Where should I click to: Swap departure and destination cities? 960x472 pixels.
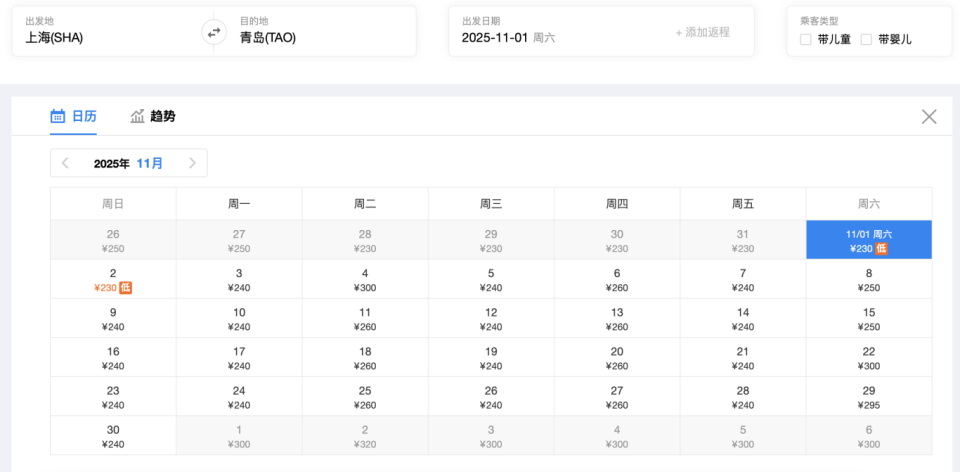pos(213,32)
